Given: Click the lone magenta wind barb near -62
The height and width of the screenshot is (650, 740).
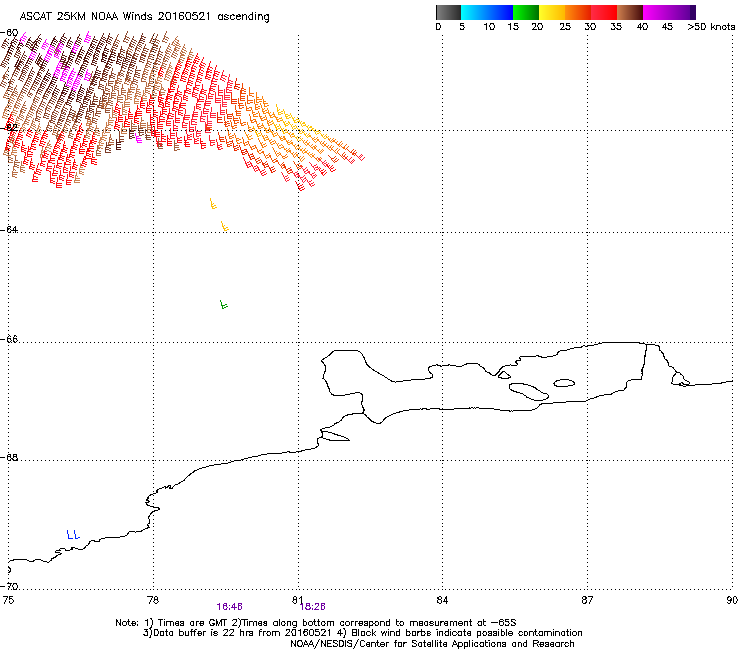Looking at the screenshot, I should coord(138,138).
